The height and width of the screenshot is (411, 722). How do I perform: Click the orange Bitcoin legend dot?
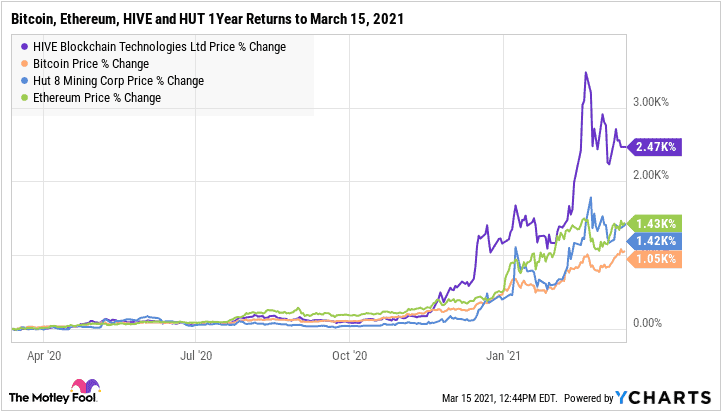tap(24, 64)
